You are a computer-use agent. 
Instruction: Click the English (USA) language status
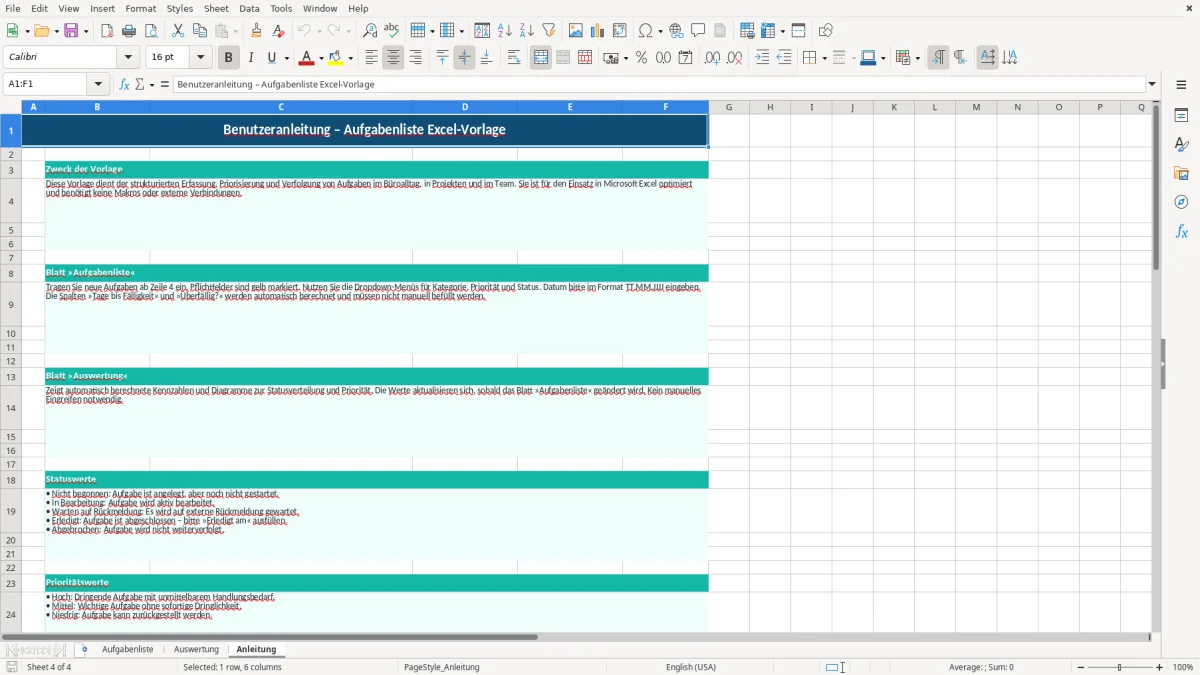[x=691, y=667]
